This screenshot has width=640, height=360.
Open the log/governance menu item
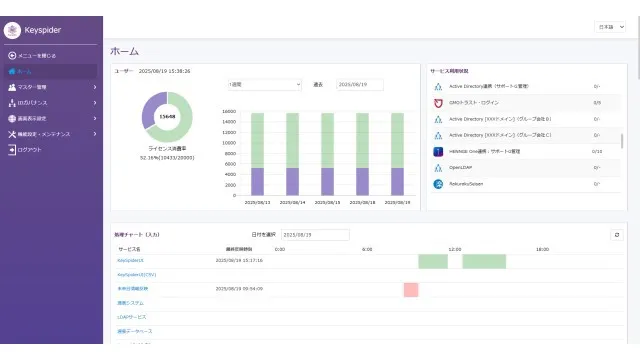click(x=50, y=103)
